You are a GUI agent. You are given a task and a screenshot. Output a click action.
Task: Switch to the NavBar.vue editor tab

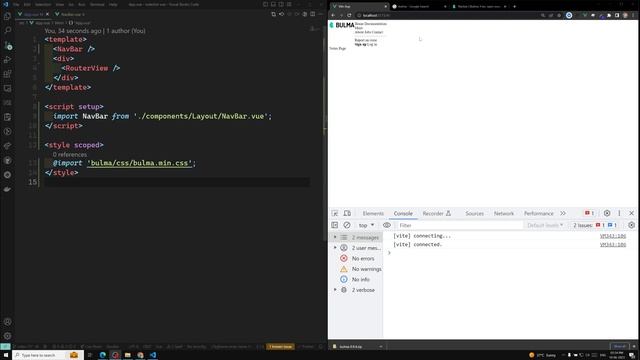(70, 14)
